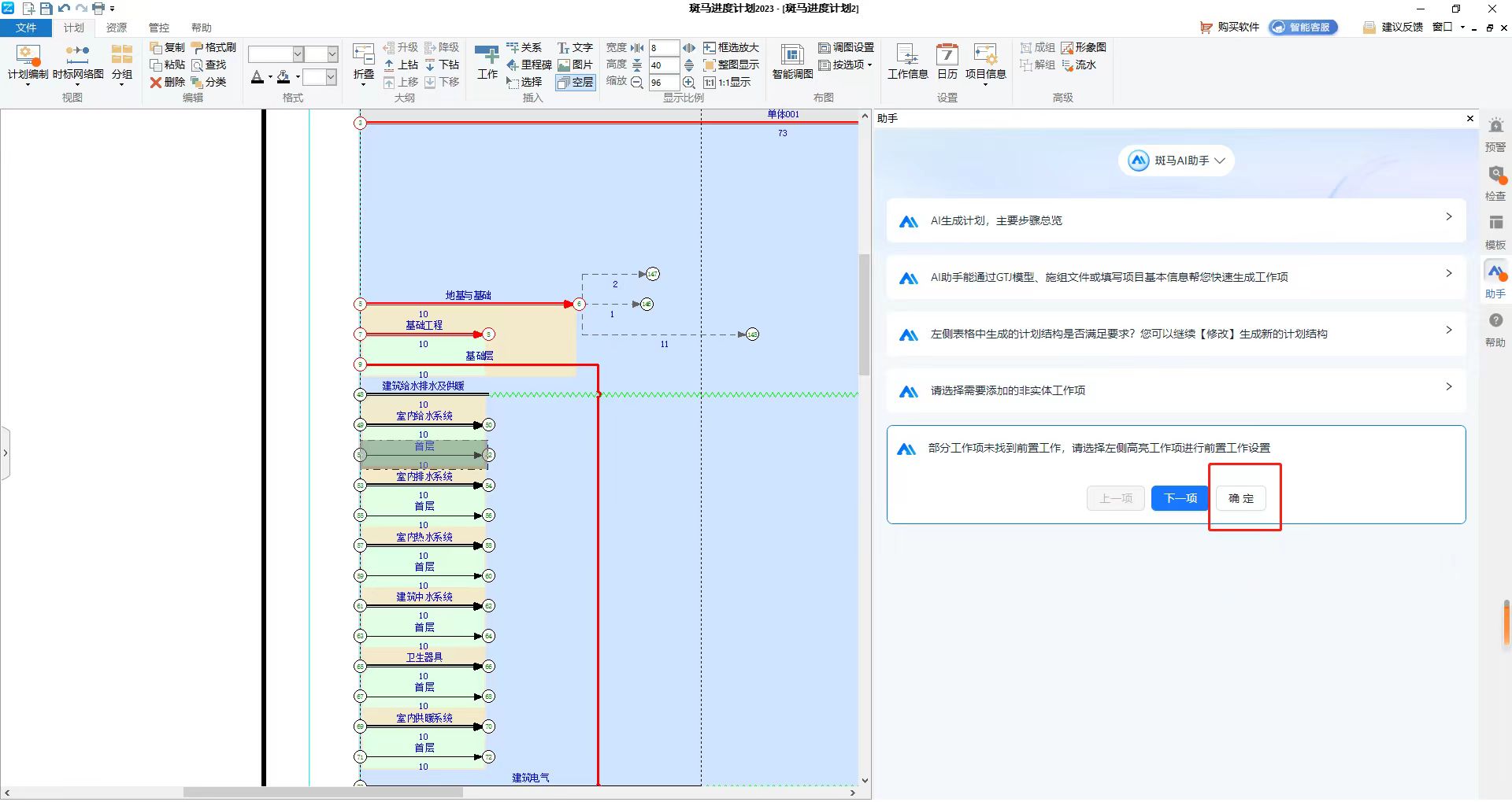Viewport: 1512px width, 802px height.
Task: Copy selection with 复制
Action: coord(168,47)
